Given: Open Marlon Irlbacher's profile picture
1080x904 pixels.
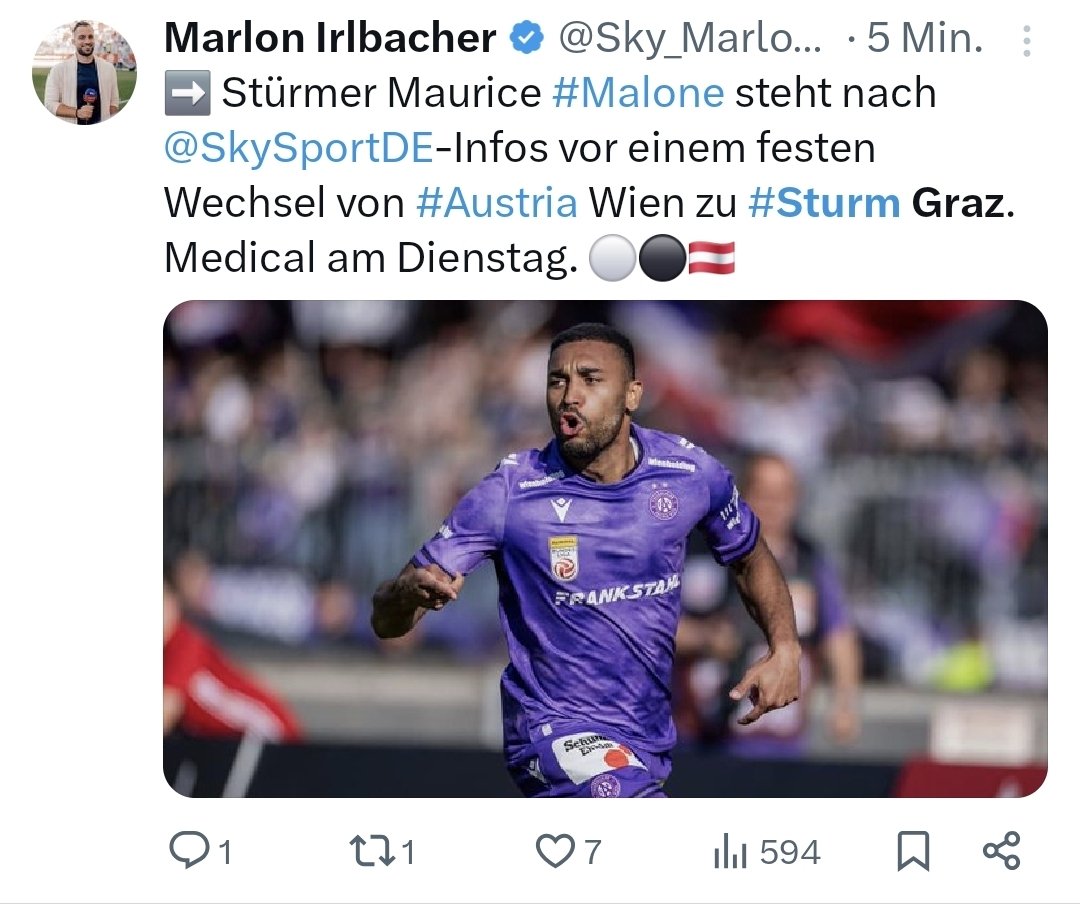Looking at the screenshot, I should 84,72.
